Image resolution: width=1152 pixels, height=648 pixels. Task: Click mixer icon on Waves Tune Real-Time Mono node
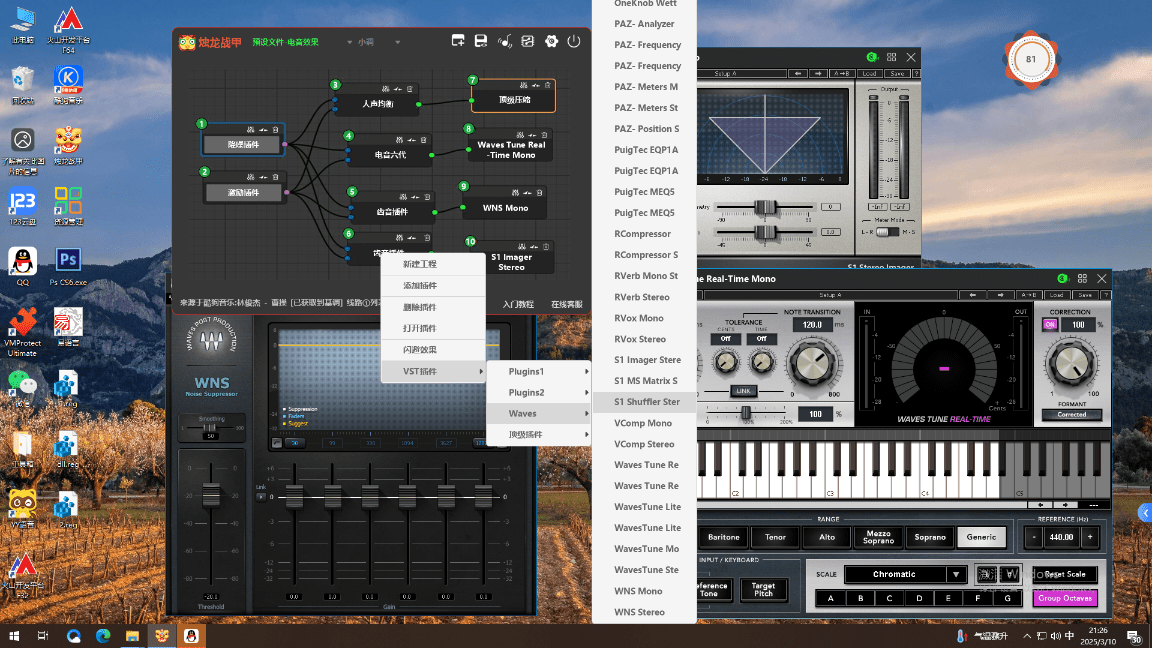tap(520, 135)
